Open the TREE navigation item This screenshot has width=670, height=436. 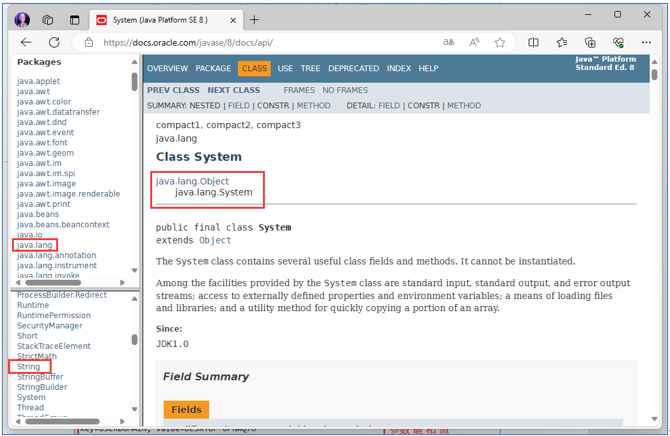(310, 68)
